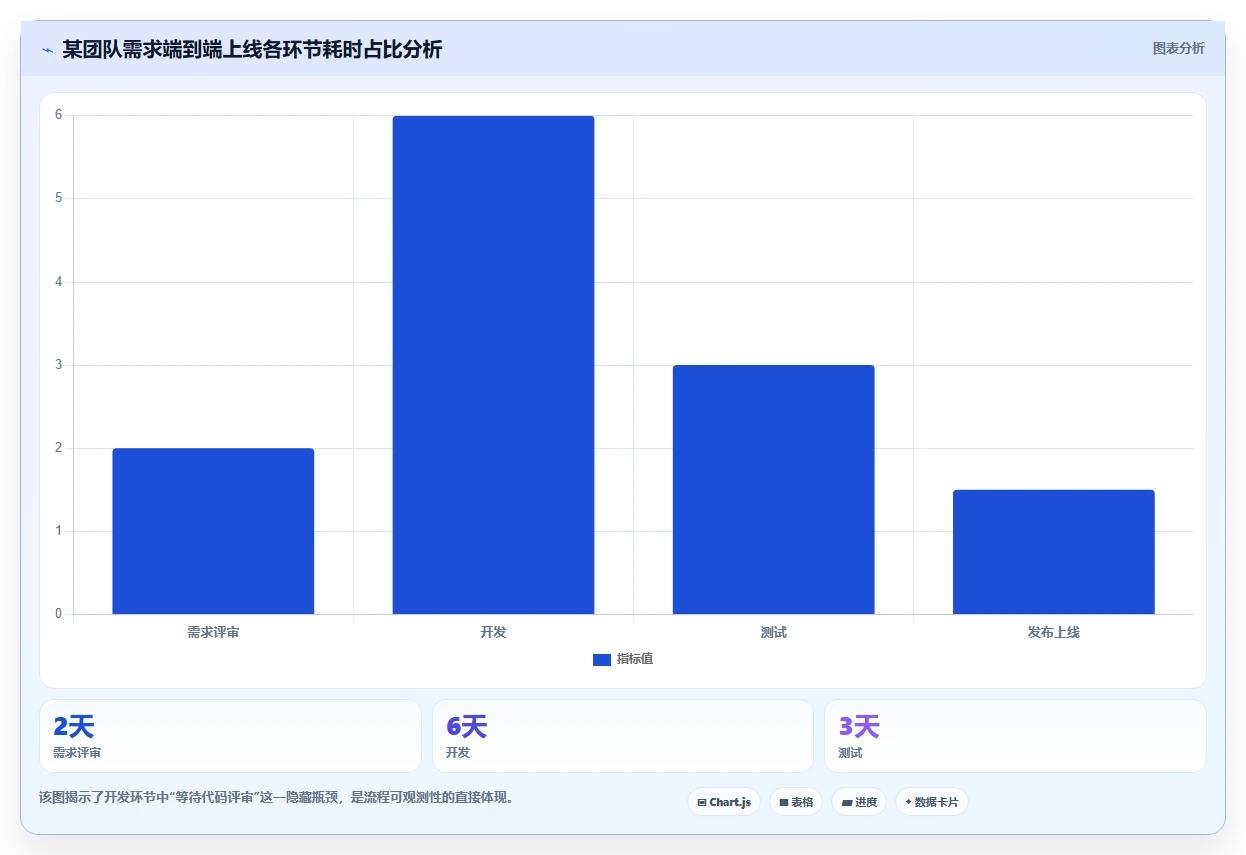Toggle the 指标值 legend swatch
The width and height of the screenshot is (1246, 855).
coord(601,659)
